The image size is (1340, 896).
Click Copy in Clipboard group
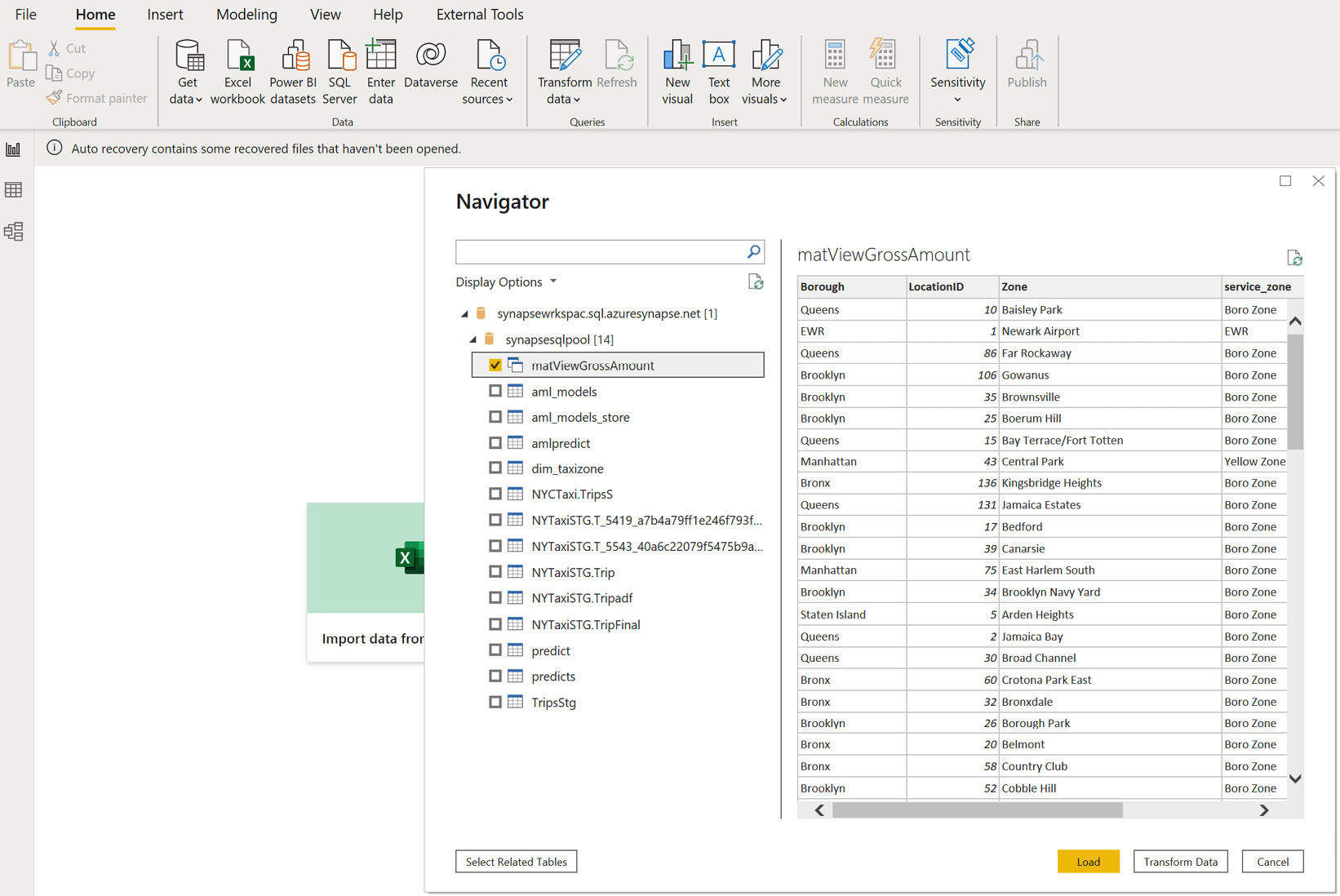click(70, 73)
